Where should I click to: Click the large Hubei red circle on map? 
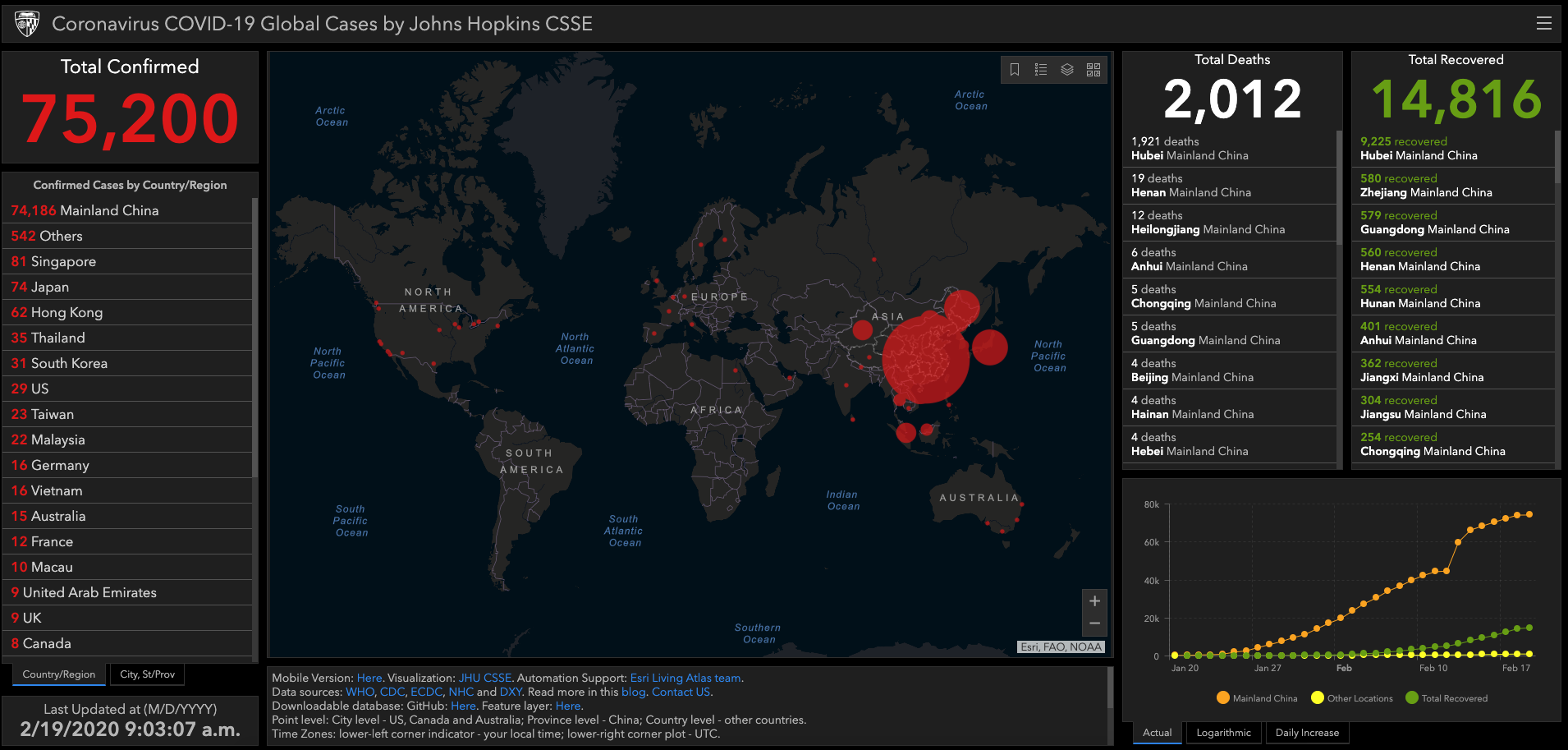coord(925,360)
